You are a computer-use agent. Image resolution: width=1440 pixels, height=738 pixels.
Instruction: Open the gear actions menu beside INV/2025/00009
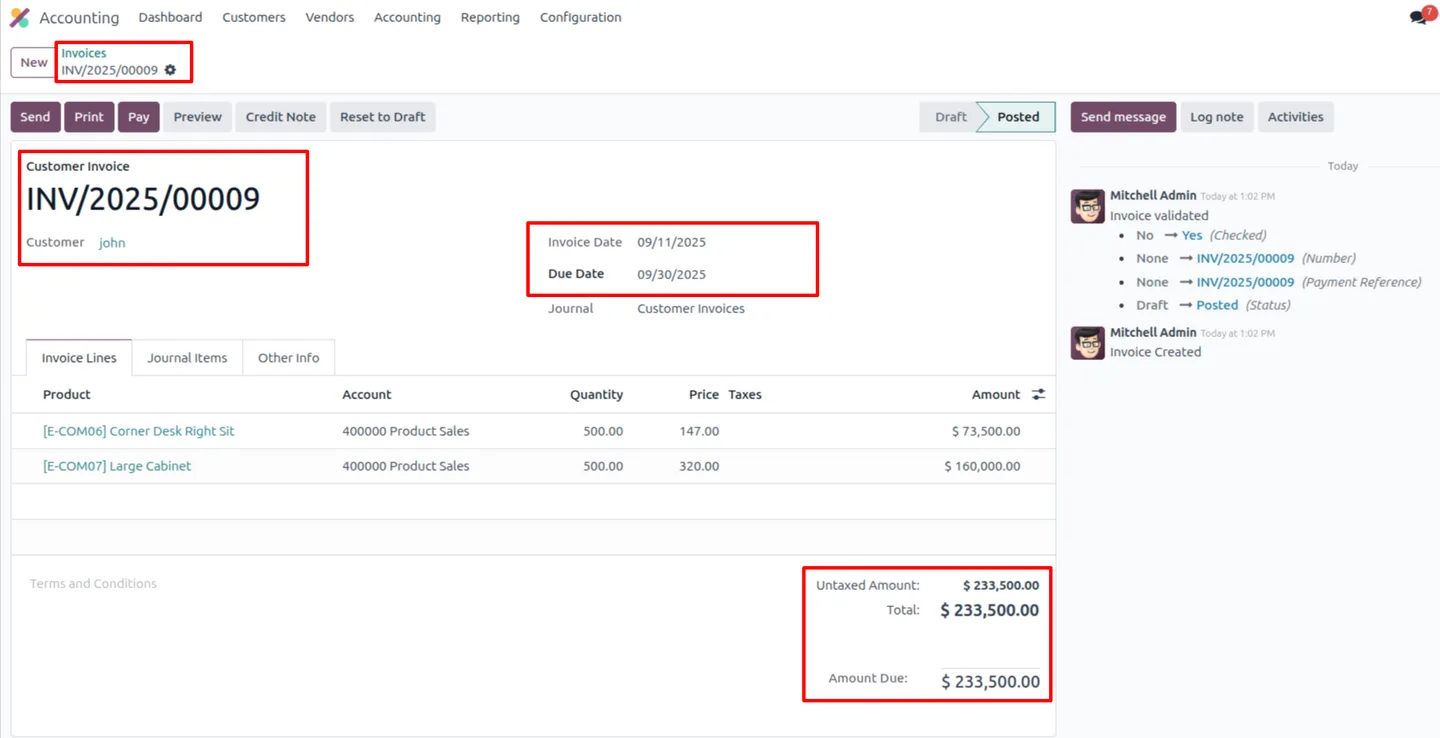pyautogui.click(x=170, y=70)
